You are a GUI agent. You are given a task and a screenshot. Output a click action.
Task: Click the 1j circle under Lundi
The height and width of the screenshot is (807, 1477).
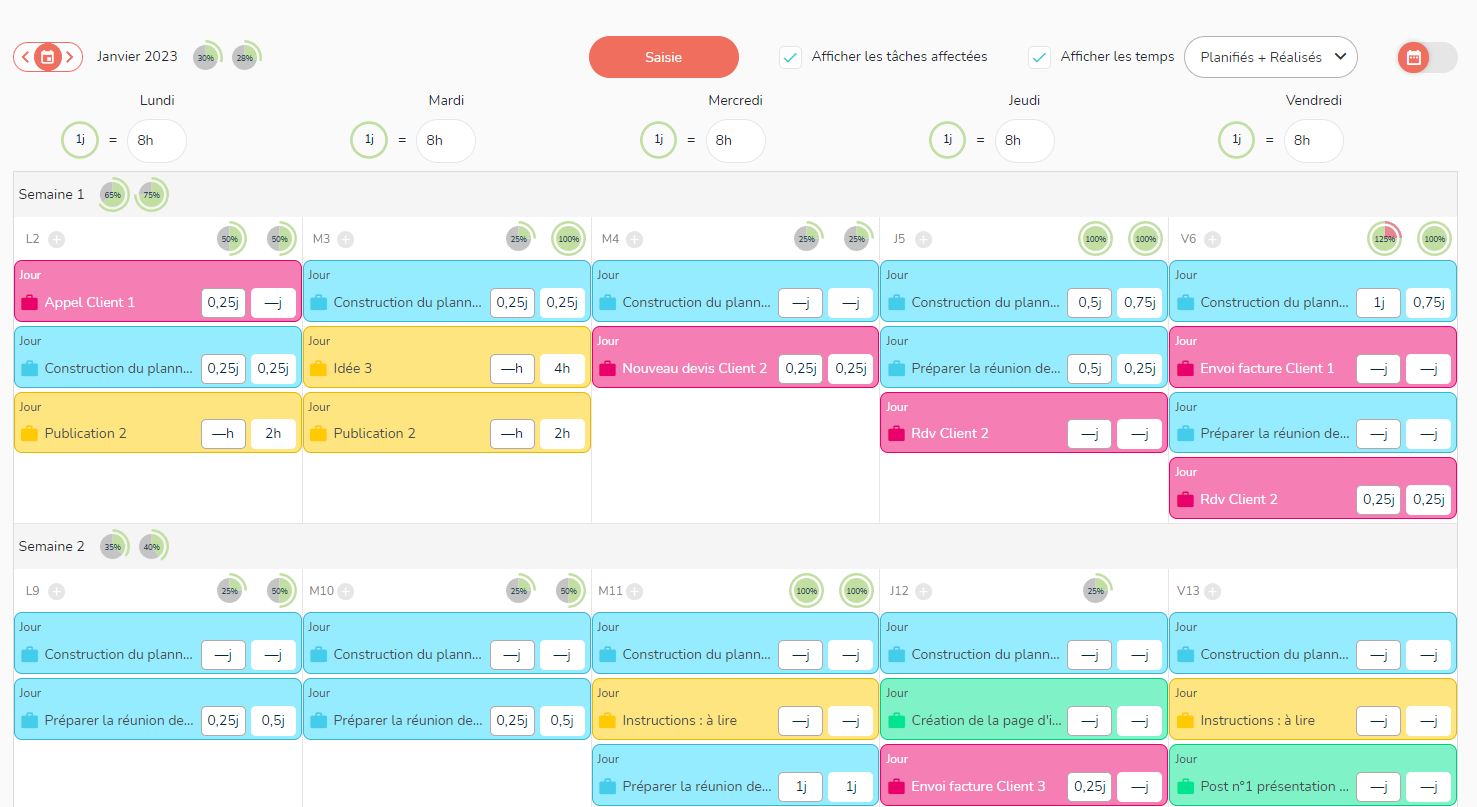tap(80, 140)
